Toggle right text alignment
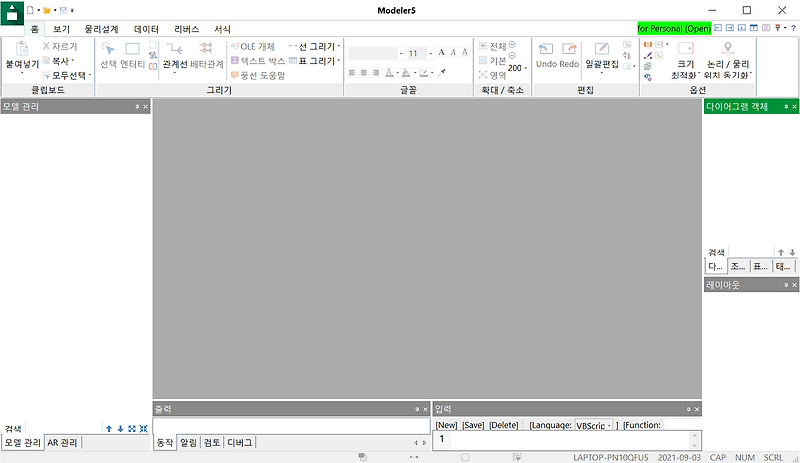The image size is (800, 463). [376, 72]
